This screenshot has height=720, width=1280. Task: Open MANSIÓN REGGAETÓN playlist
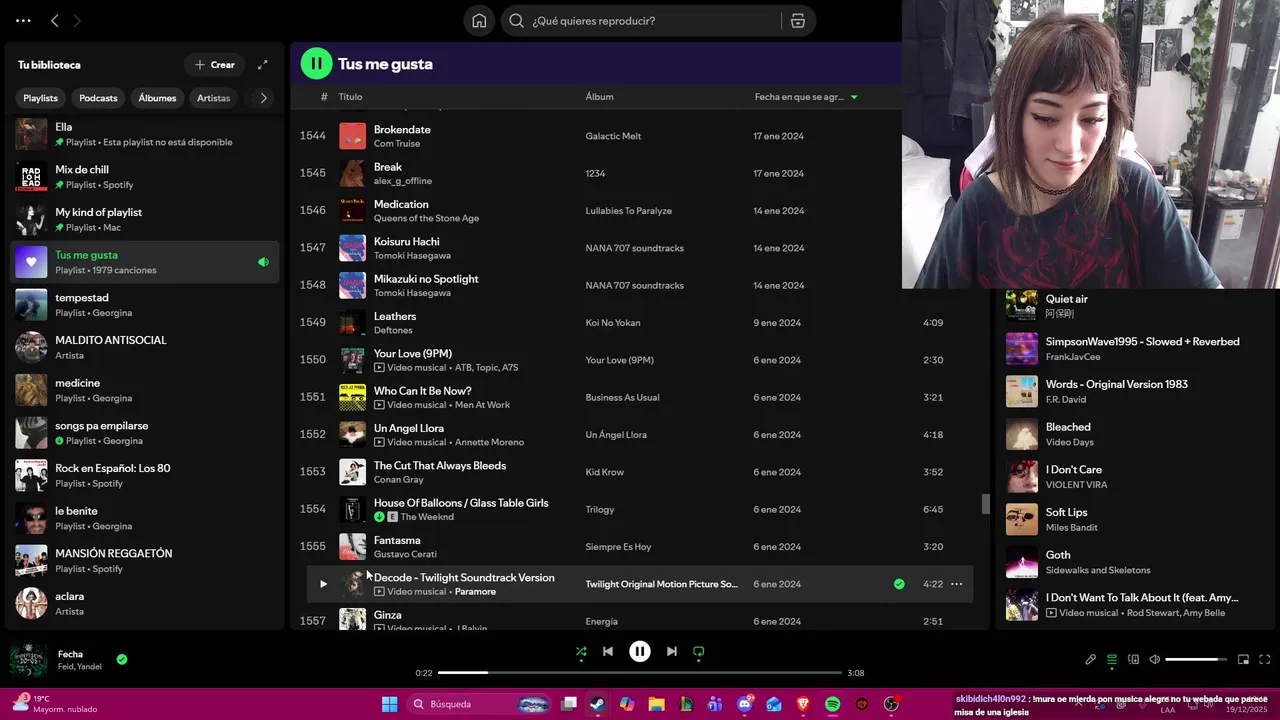coord(145,561)
